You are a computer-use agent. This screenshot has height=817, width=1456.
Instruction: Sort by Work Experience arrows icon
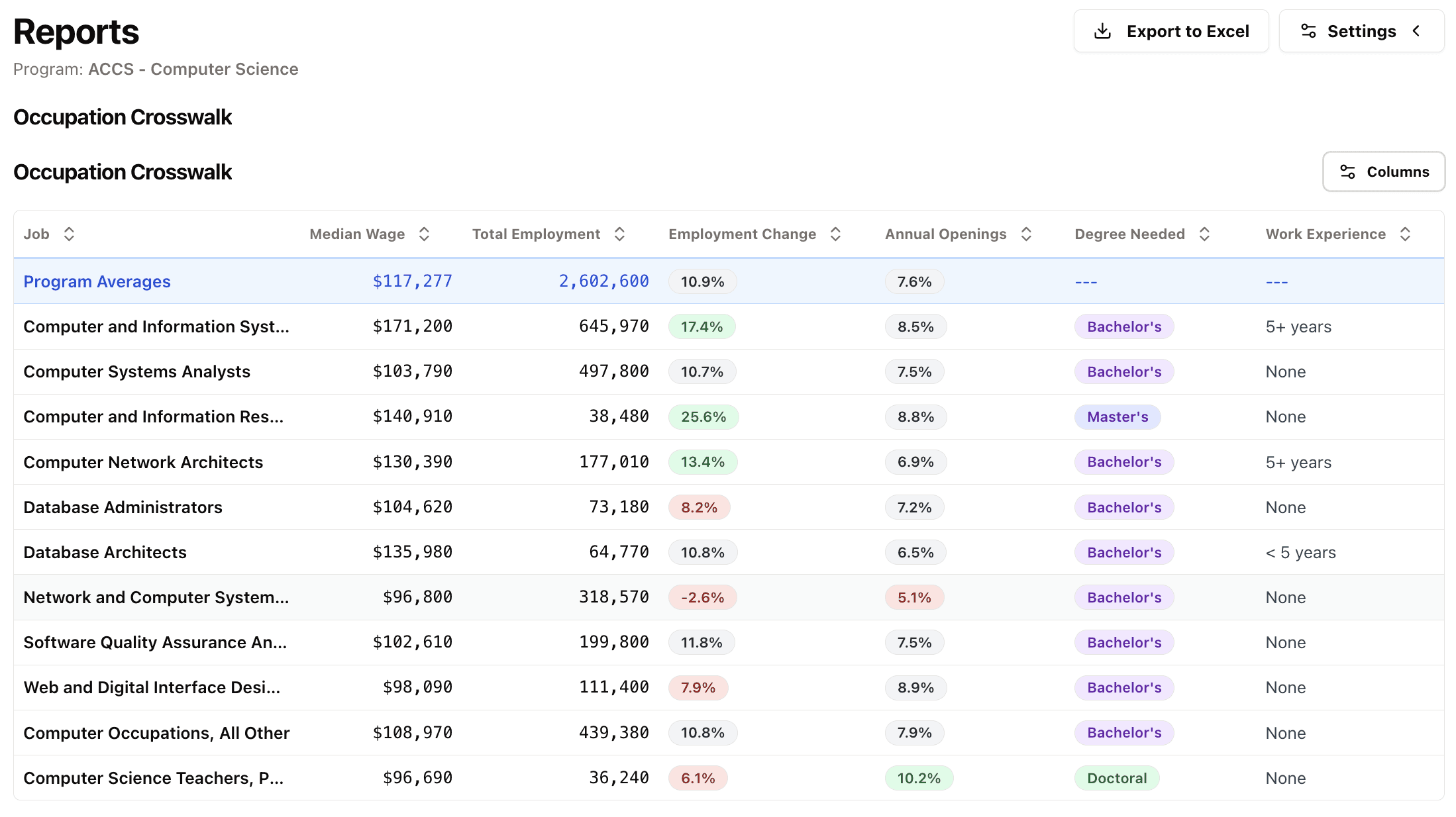click(x=1405, y=234)
